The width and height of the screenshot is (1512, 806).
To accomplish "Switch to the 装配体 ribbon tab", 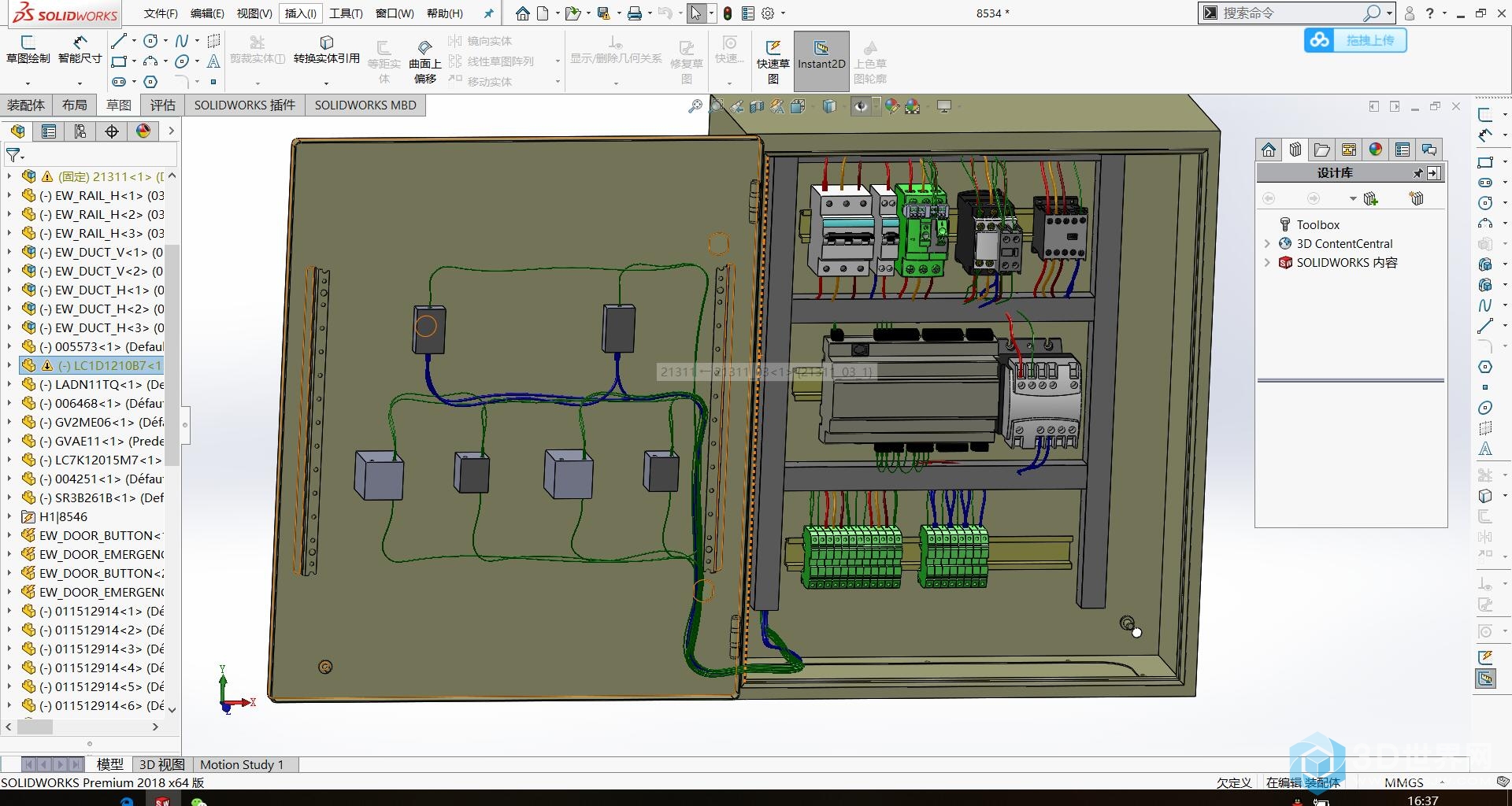I will coord(26,105).
